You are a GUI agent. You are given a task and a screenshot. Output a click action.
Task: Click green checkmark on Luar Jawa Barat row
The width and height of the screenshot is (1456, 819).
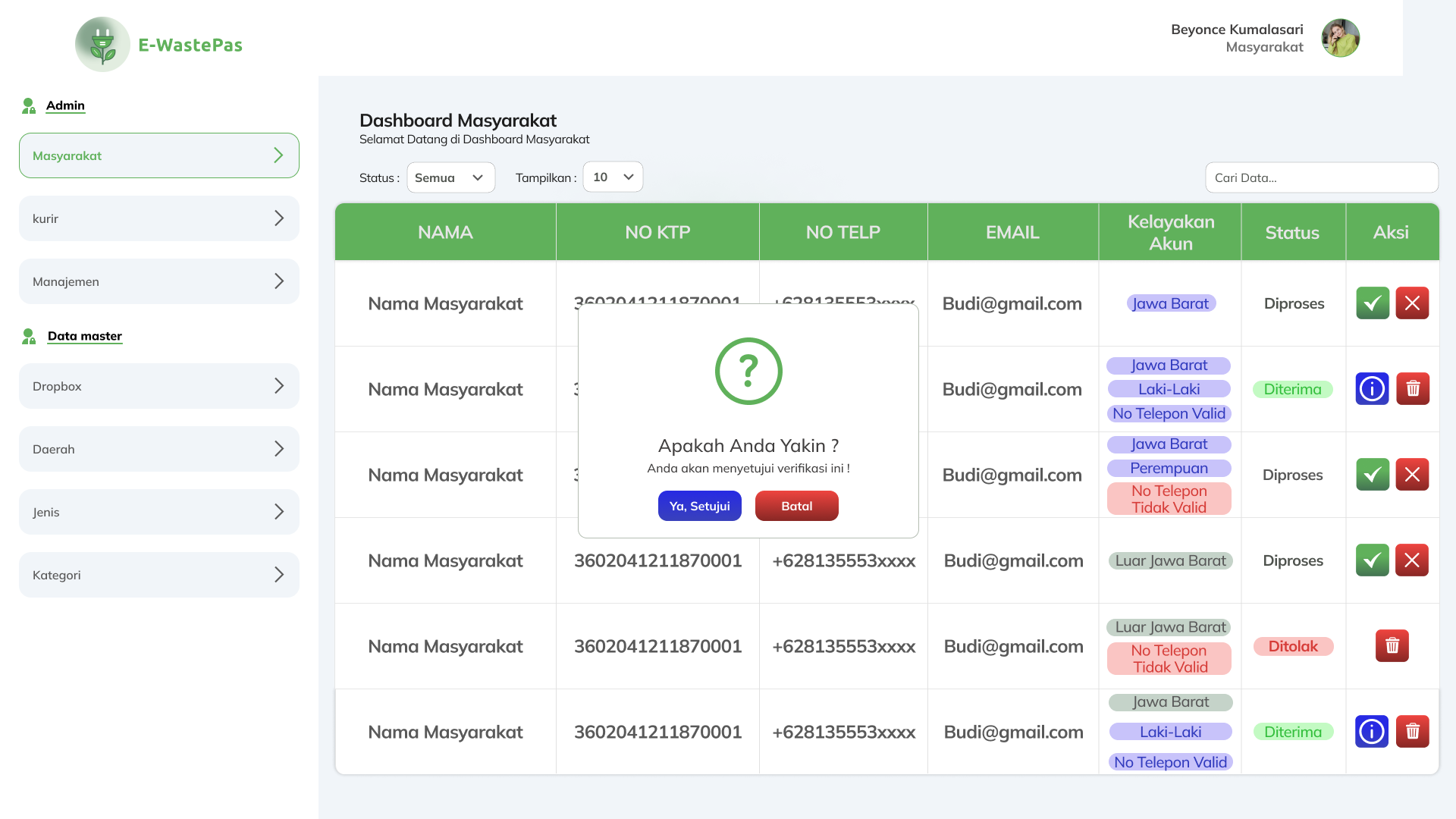coord(1373,560)
